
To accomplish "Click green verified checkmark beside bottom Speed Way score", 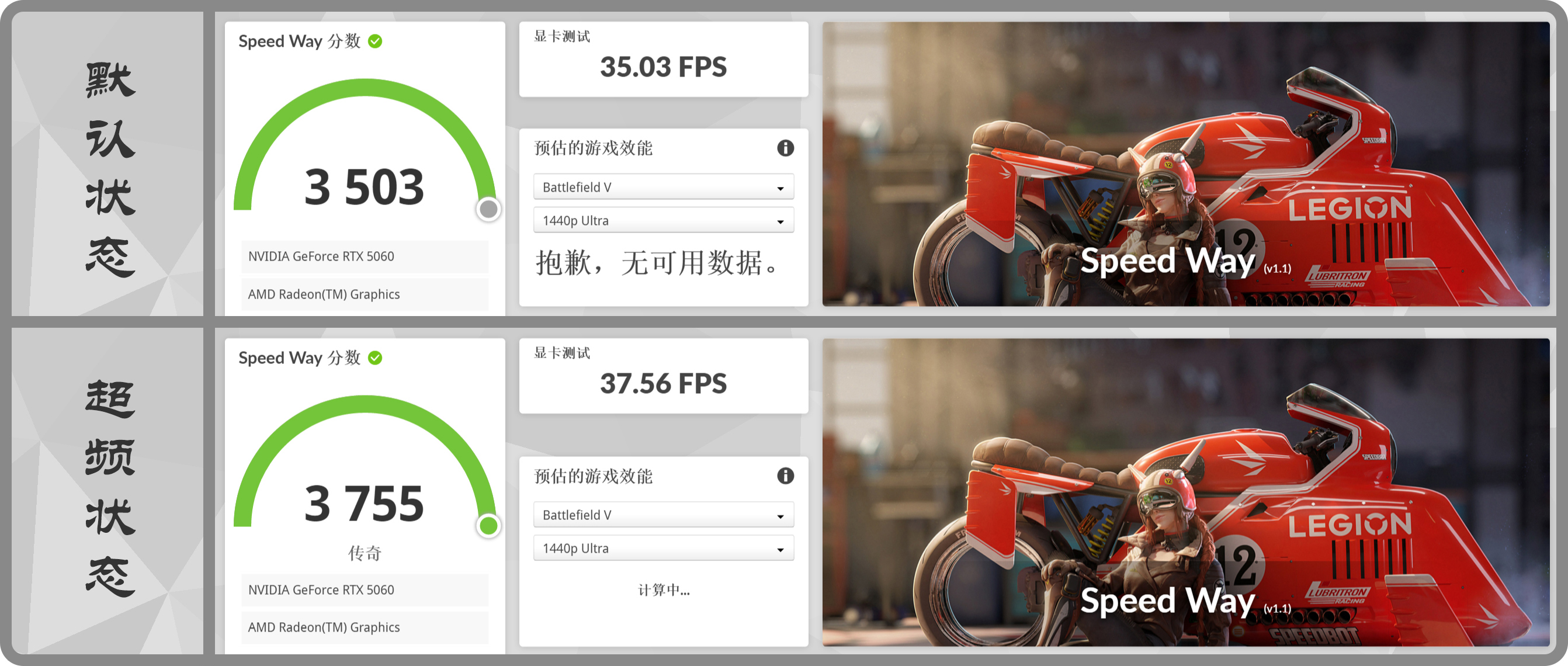I will [376, 358].
